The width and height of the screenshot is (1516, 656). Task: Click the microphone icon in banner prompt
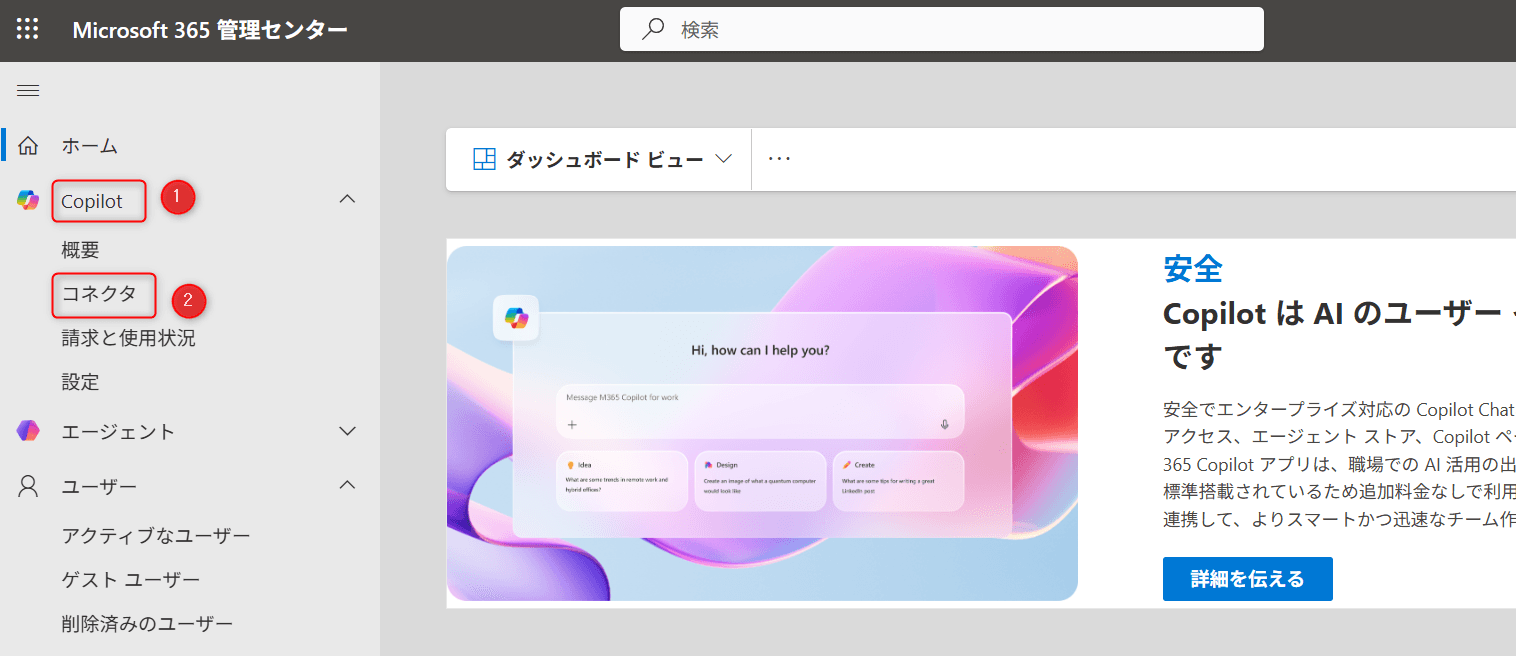click(x=944, y=424)
